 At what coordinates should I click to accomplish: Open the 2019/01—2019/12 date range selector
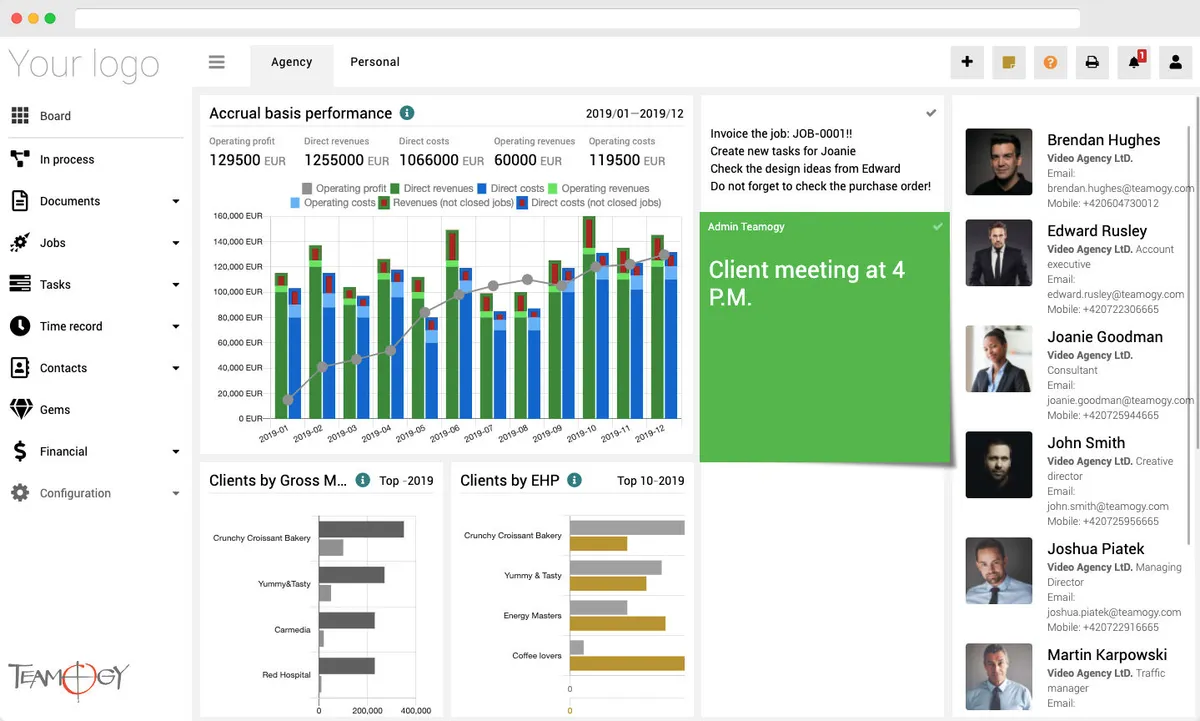pyautogui.click(x=635, y=113)
